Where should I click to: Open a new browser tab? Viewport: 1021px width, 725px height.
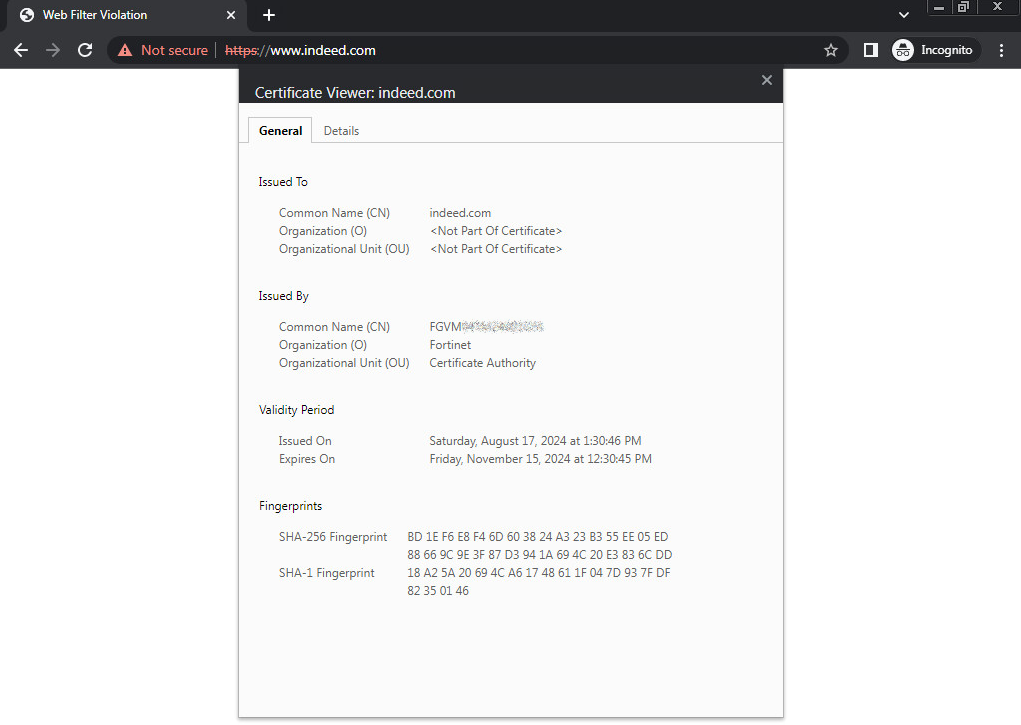coord(268,15)
